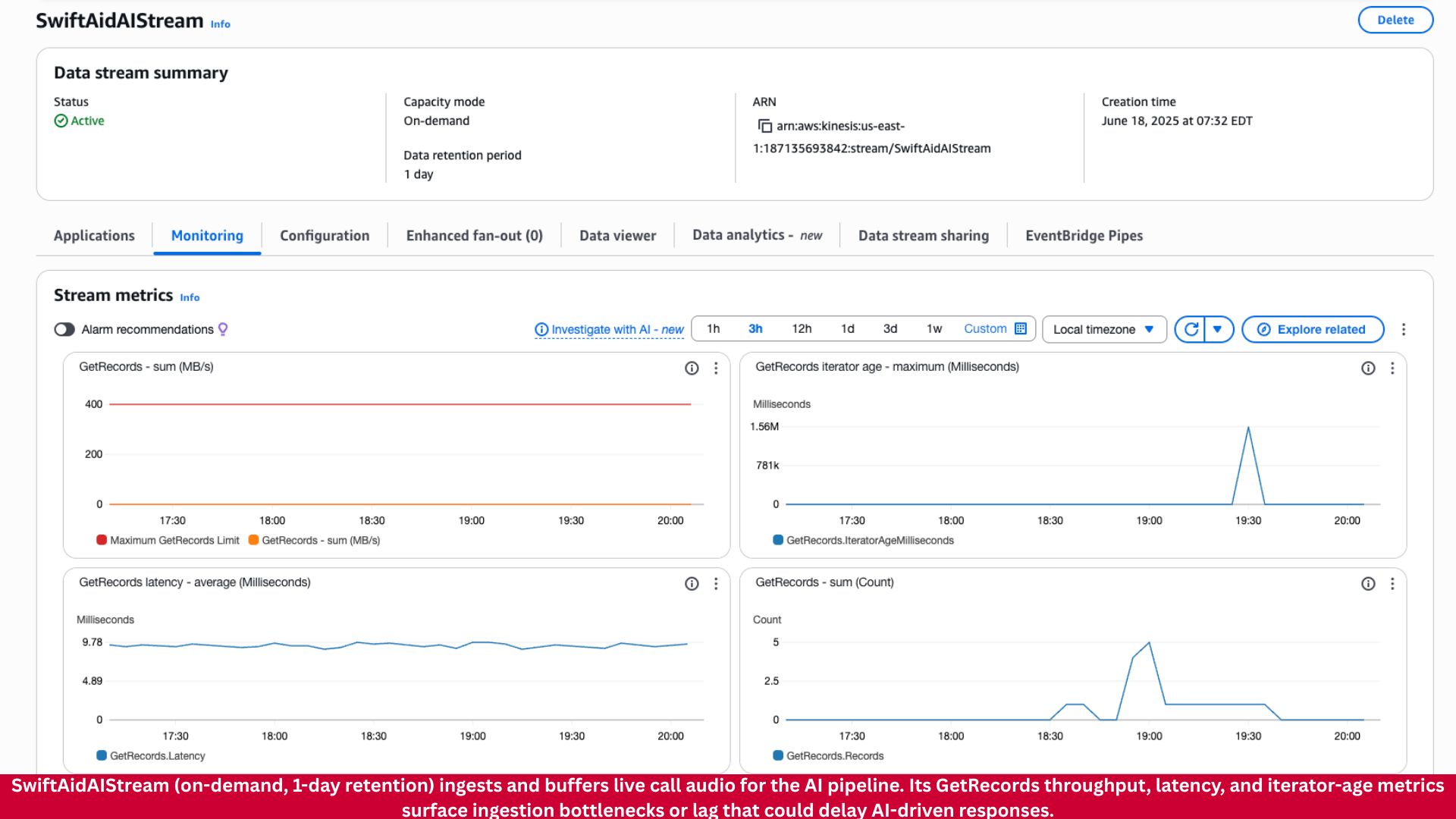
Task: Toggle the Maximum GetRecords Limit legend swatch
Action: click(102, 540)
